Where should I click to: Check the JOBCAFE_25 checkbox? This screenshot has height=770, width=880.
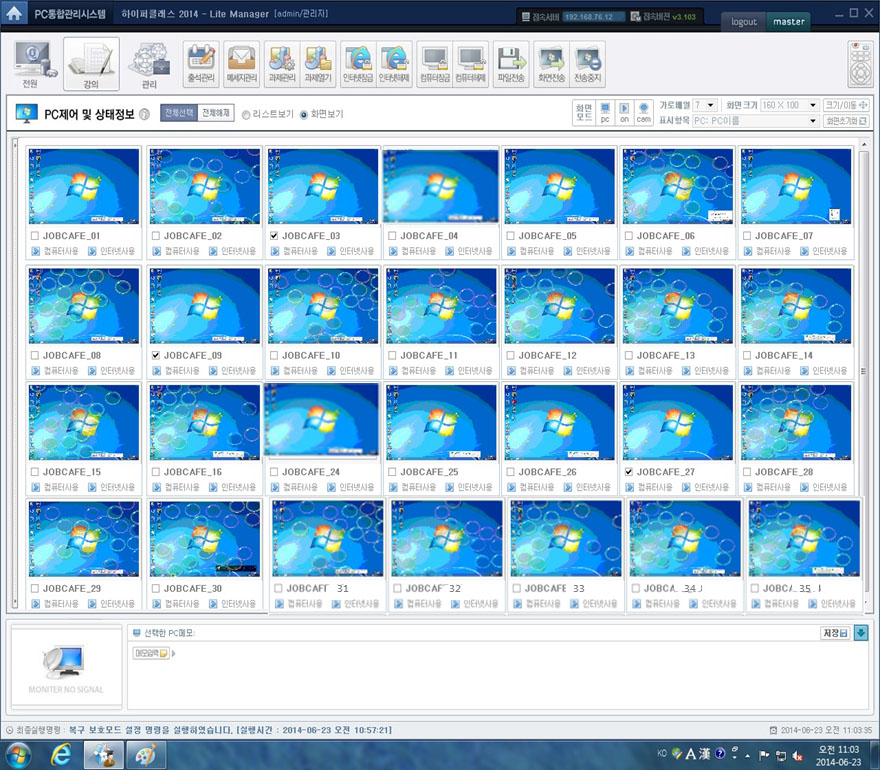coord(392,472)
